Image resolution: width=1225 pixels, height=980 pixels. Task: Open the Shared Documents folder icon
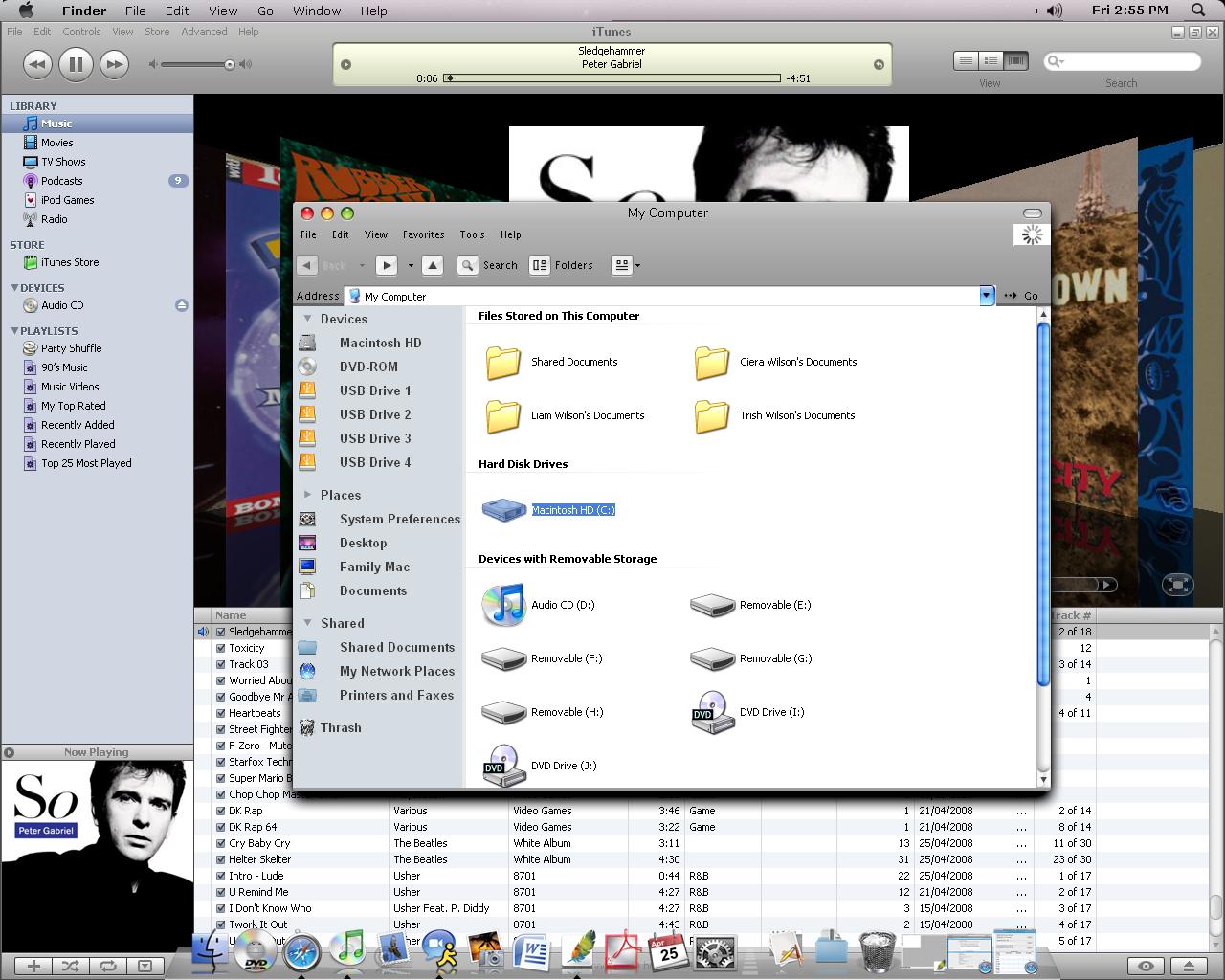coord(503,362)
